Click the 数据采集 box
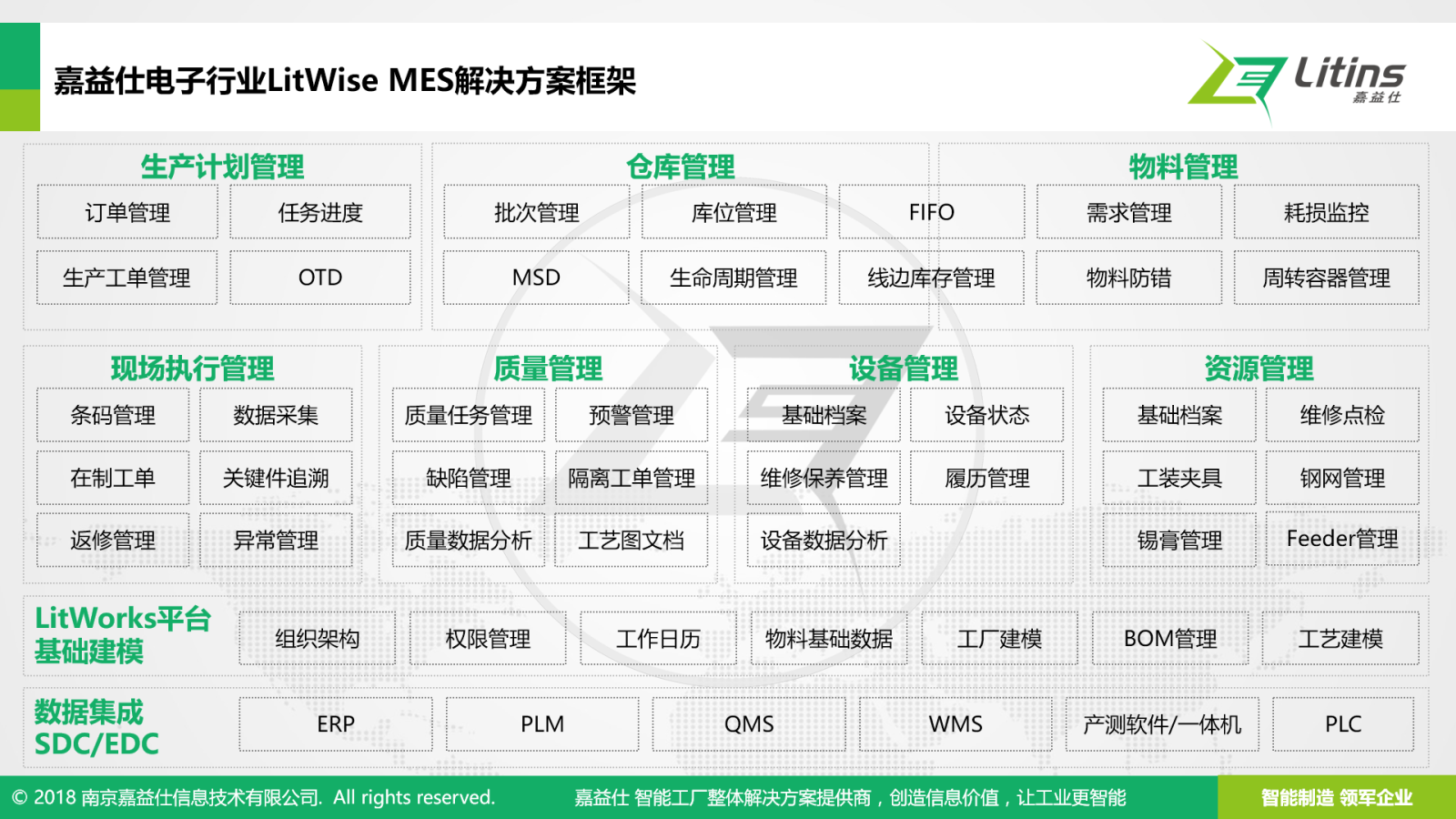 tap(276, 415)
